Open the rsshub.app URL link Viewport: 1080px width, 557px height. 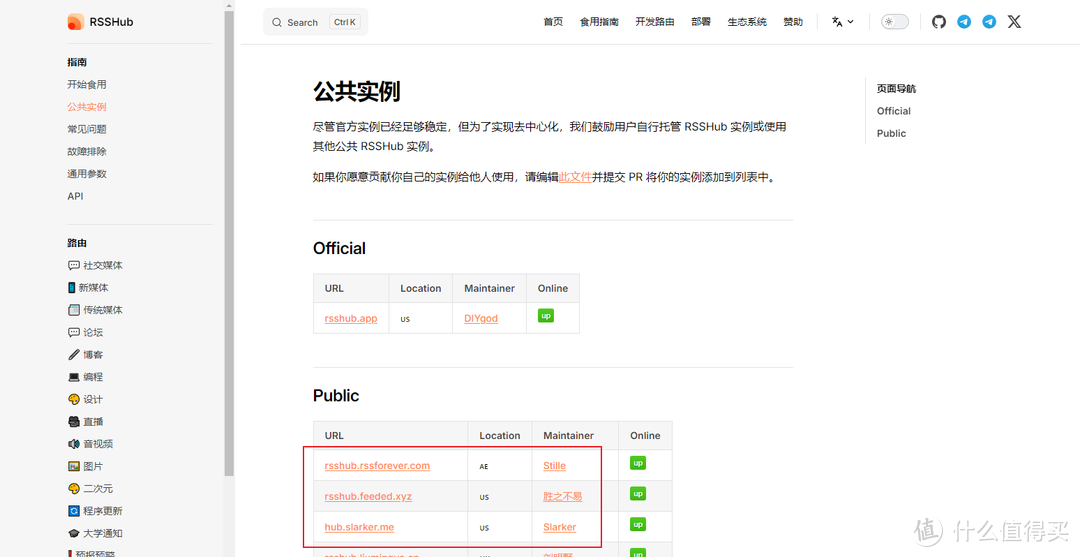point(351,318)
